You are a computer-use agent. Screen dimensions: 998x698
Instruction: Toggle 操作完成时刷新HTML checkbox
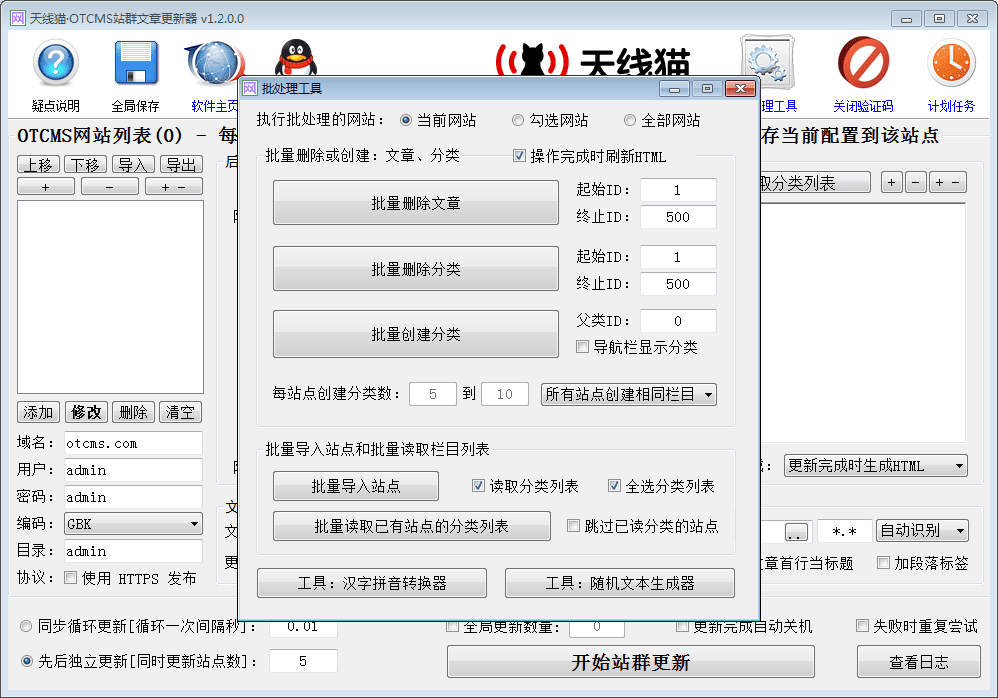click(519, 156)
